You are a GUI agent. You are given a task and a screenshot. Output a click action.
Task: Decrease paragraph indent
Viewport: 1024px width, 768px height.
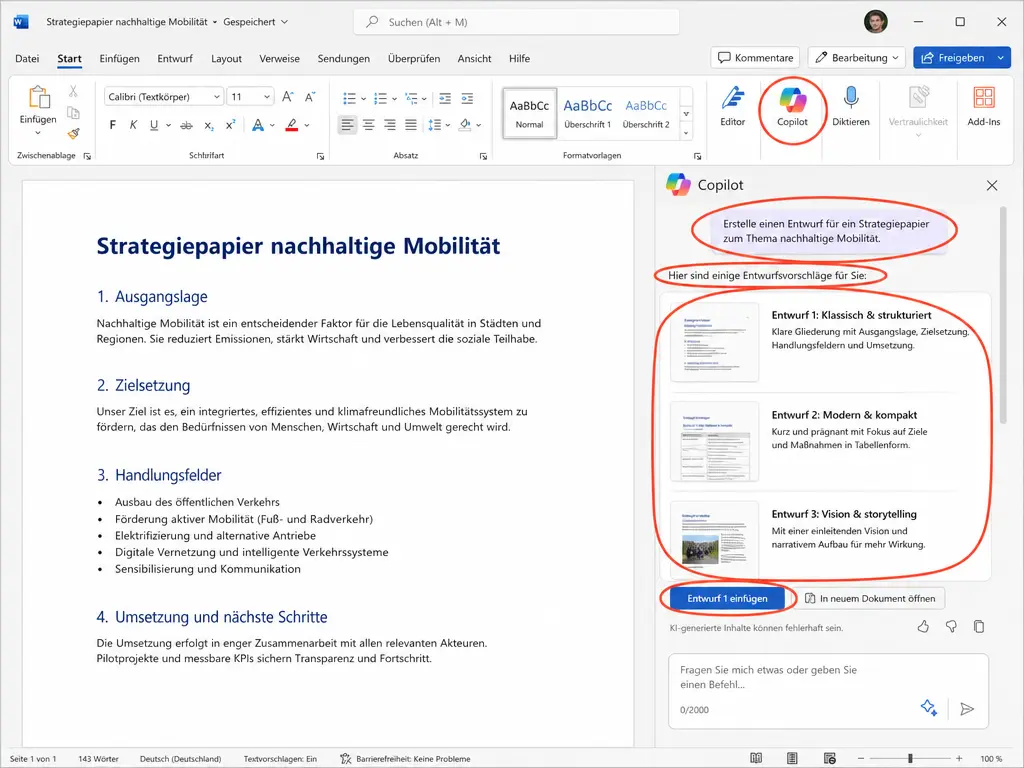pyautogui.click(x=445, y=98)
